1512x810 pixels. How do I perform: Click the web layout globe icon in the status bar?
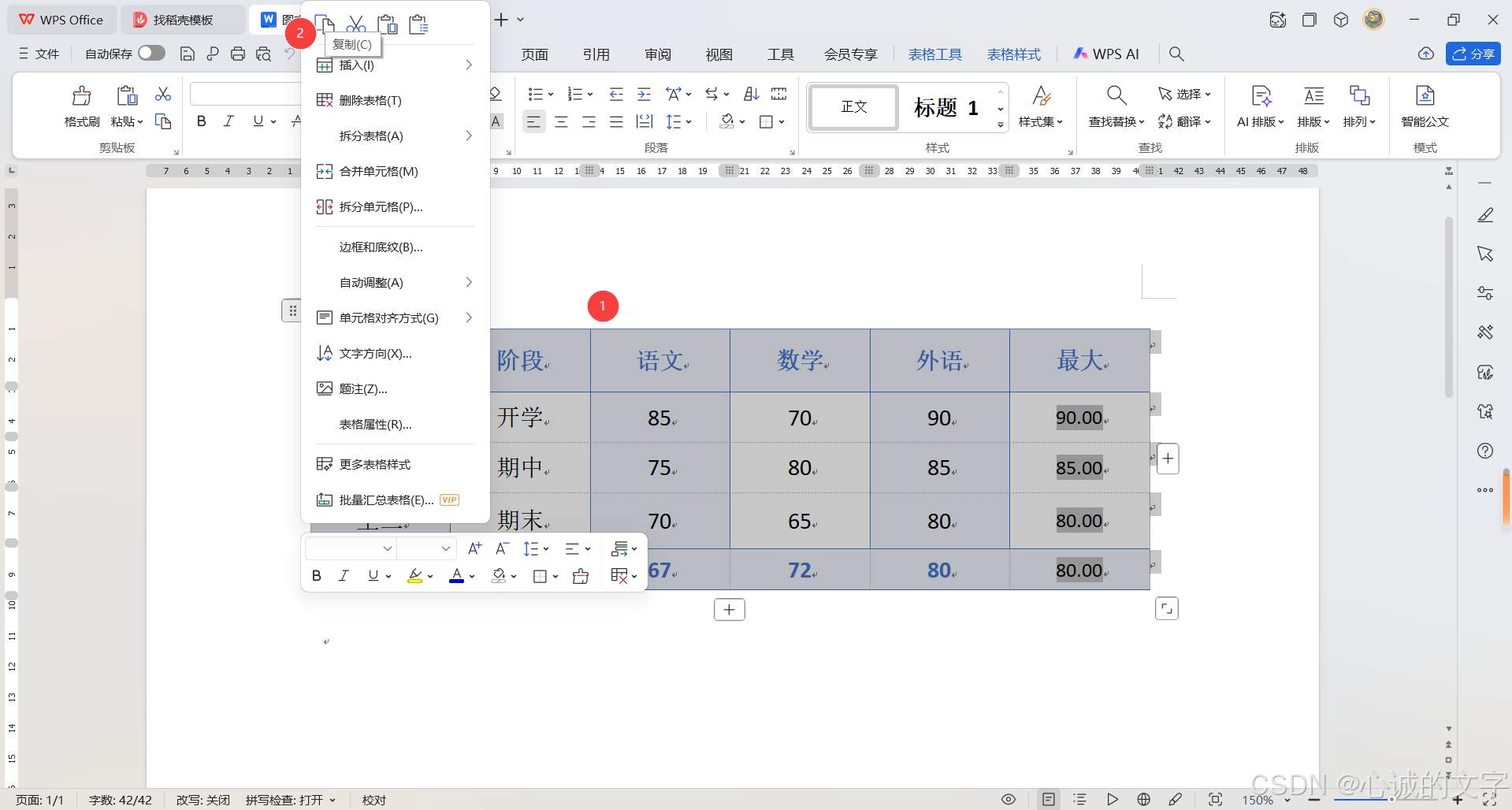(x=1143, y=800)
